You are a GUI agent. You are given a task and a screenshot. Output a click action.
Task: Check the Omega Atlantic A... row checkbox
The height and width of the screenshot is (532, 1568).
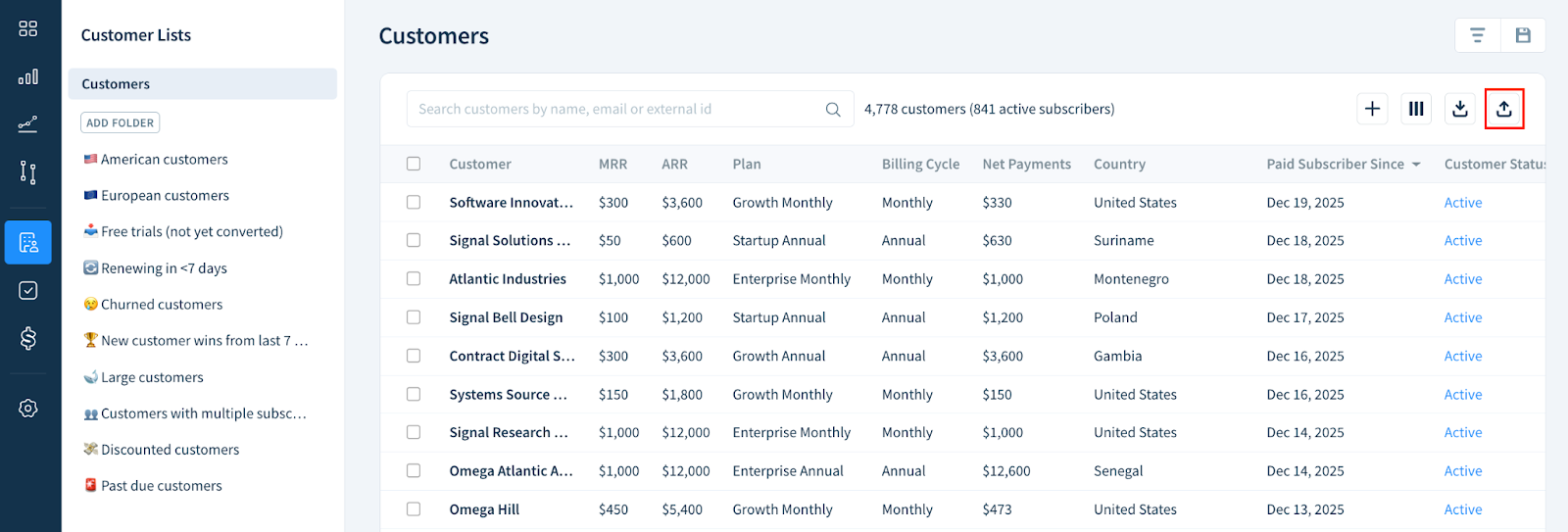coord(414,470)
